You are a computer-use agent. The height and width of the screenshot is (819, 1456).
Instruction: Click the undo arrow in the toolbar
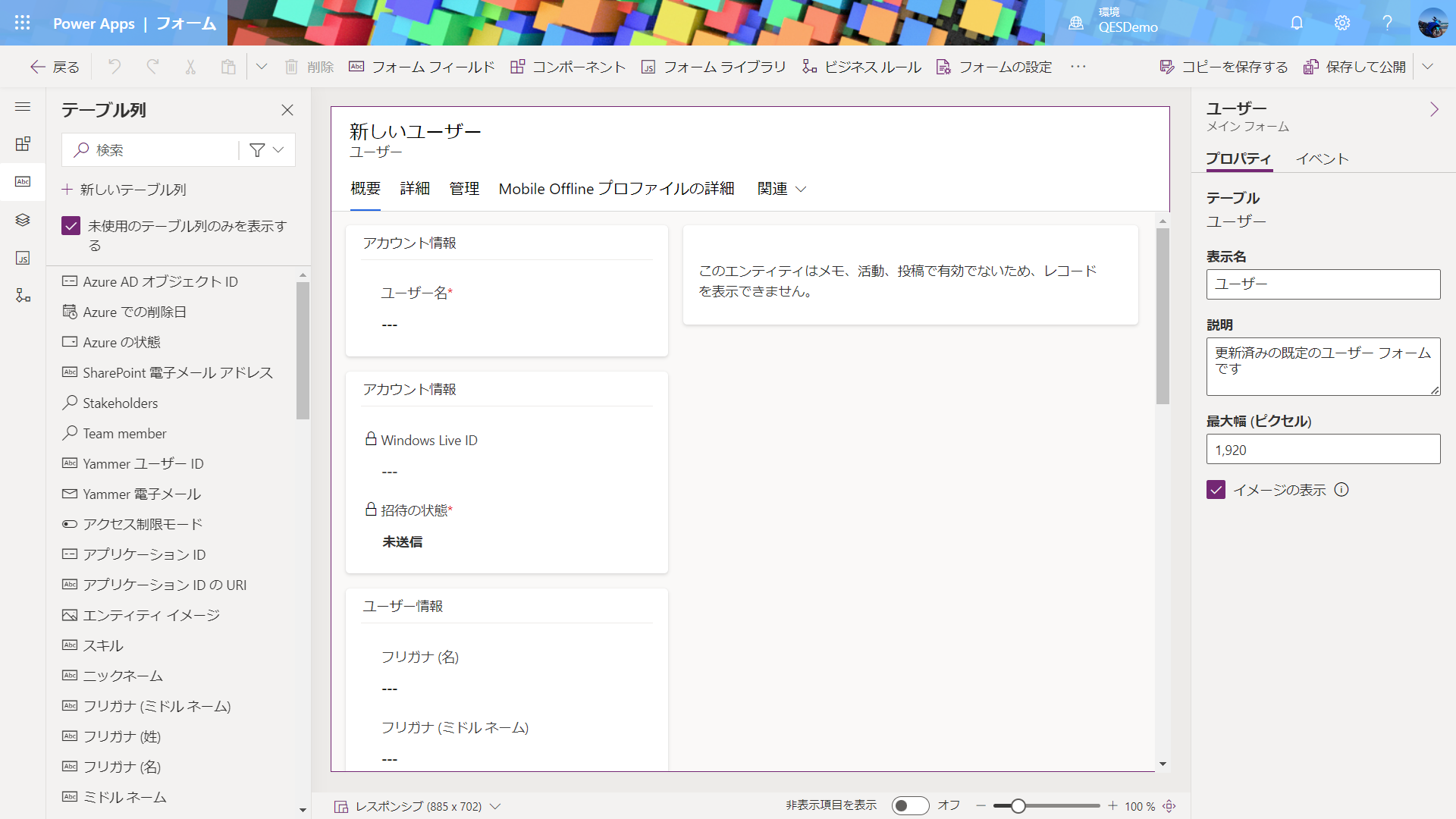(115, 67)
